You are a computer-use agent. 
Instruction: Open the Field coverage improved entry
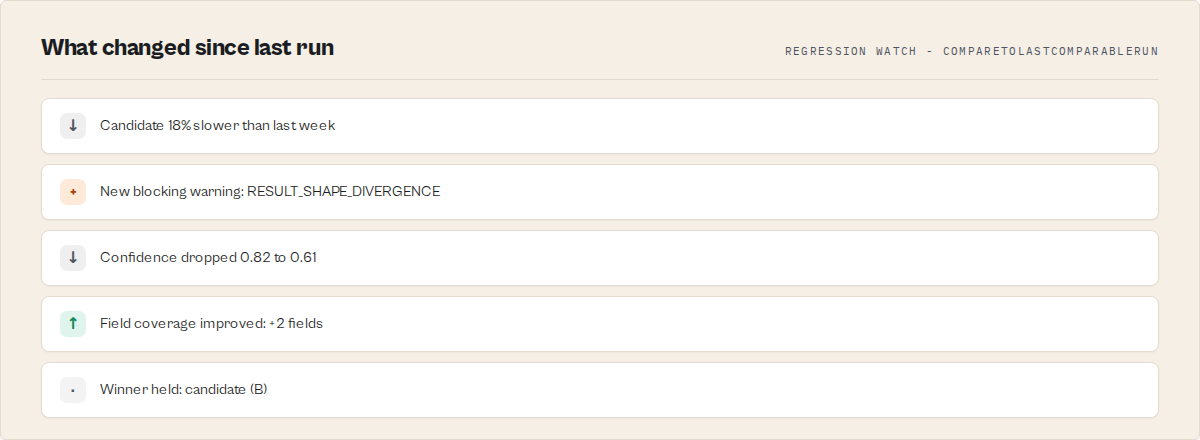(x=600, y=324)
